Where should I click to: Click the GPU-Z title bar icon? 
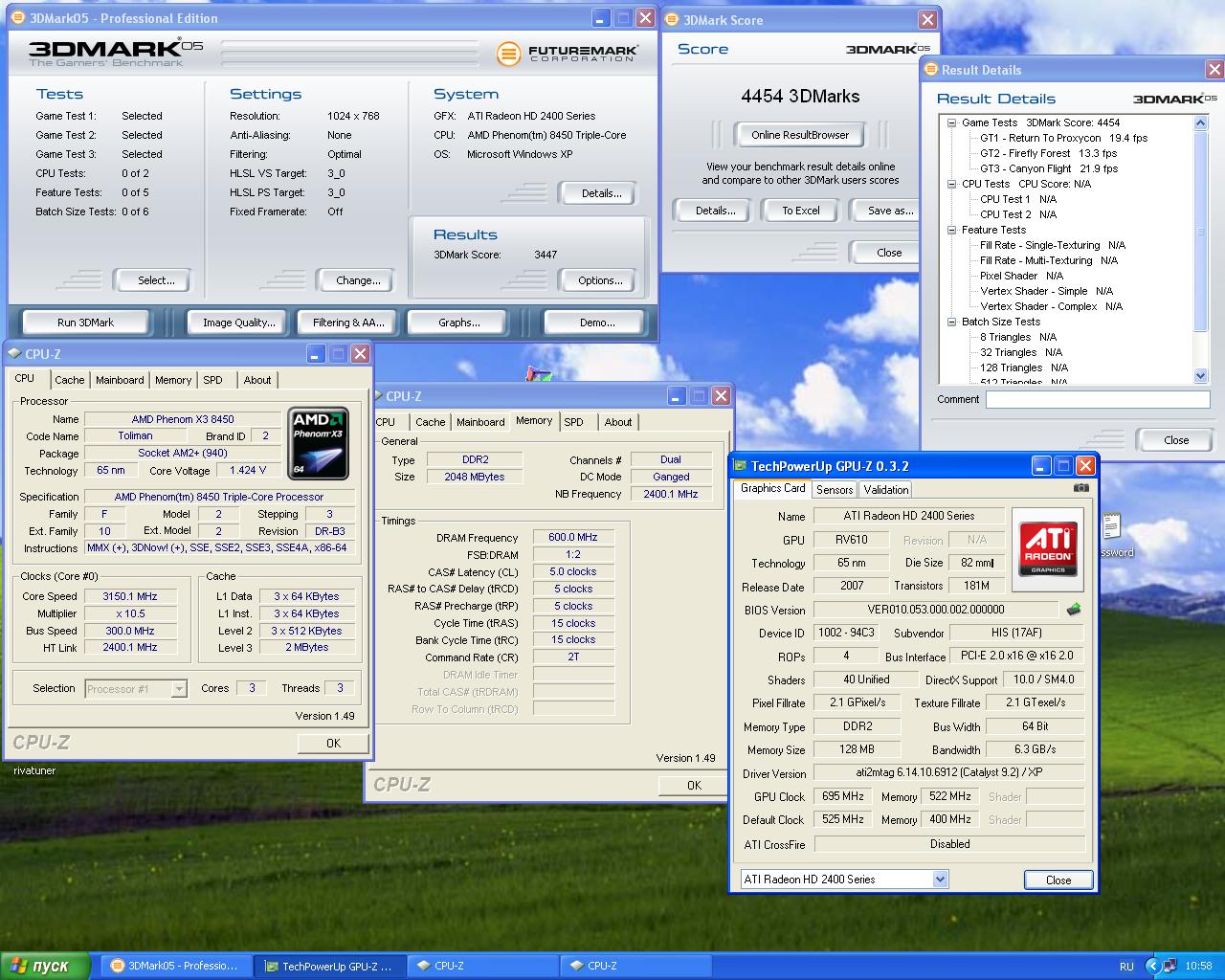[x=740, y=466]
